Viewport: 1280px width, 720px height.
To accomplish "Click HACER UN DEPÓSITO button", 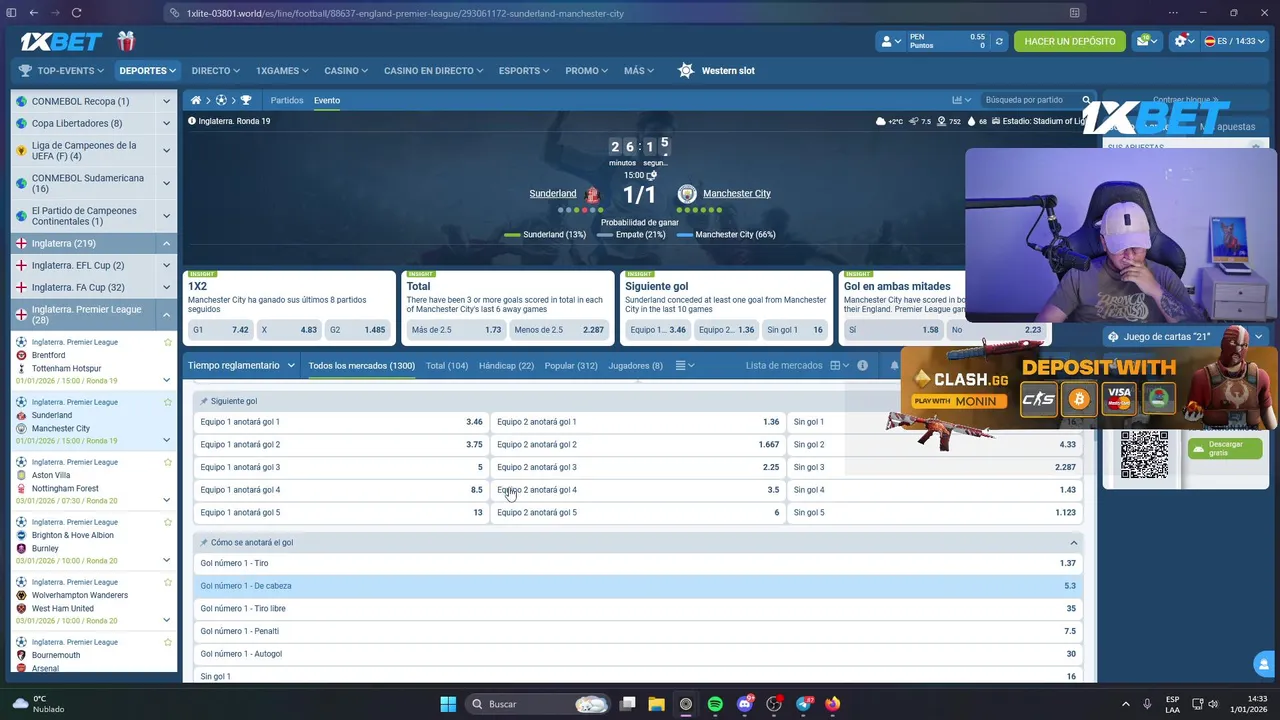I will click(x=1070, y=41).
